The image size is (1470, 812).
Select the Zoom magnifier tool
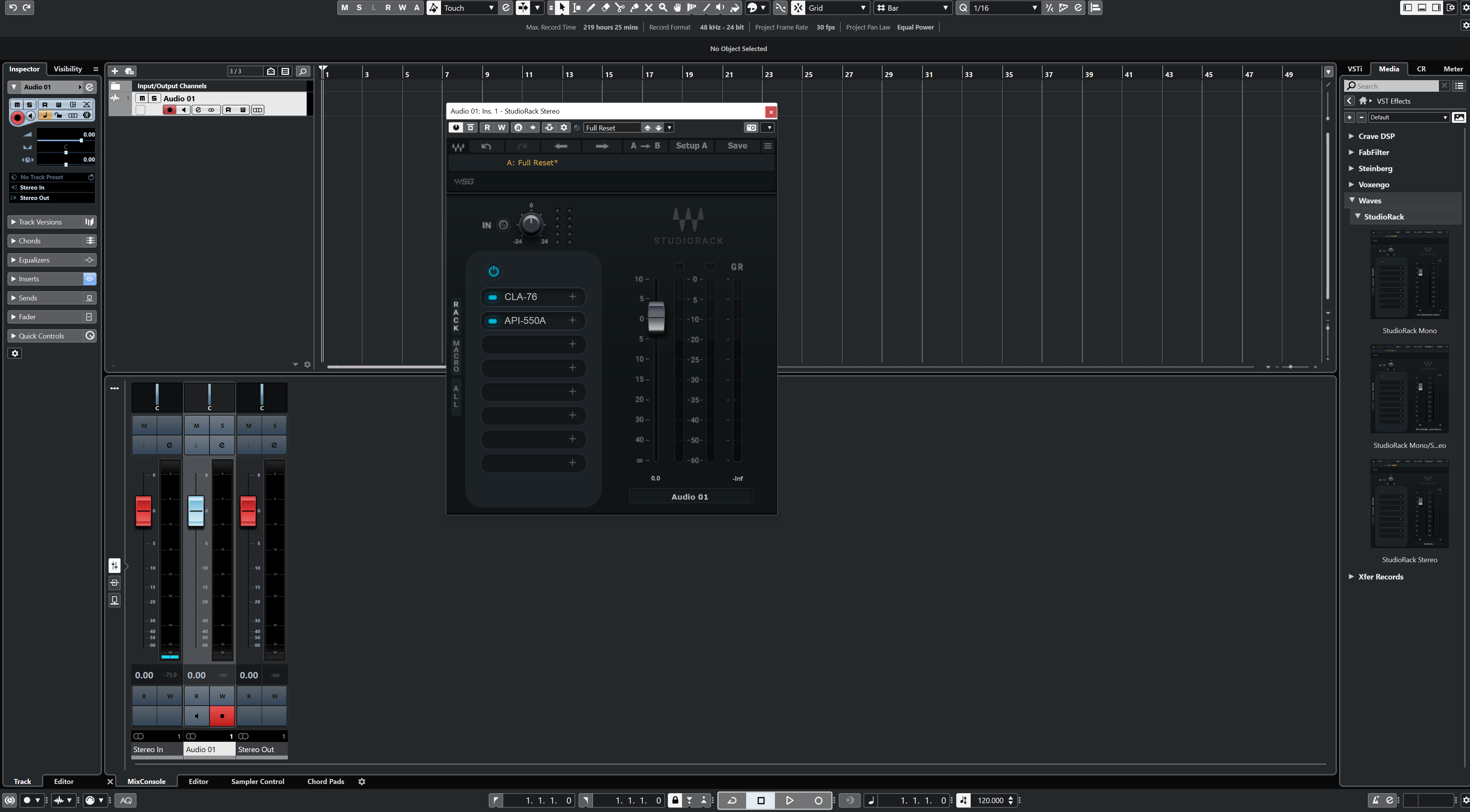662,8
